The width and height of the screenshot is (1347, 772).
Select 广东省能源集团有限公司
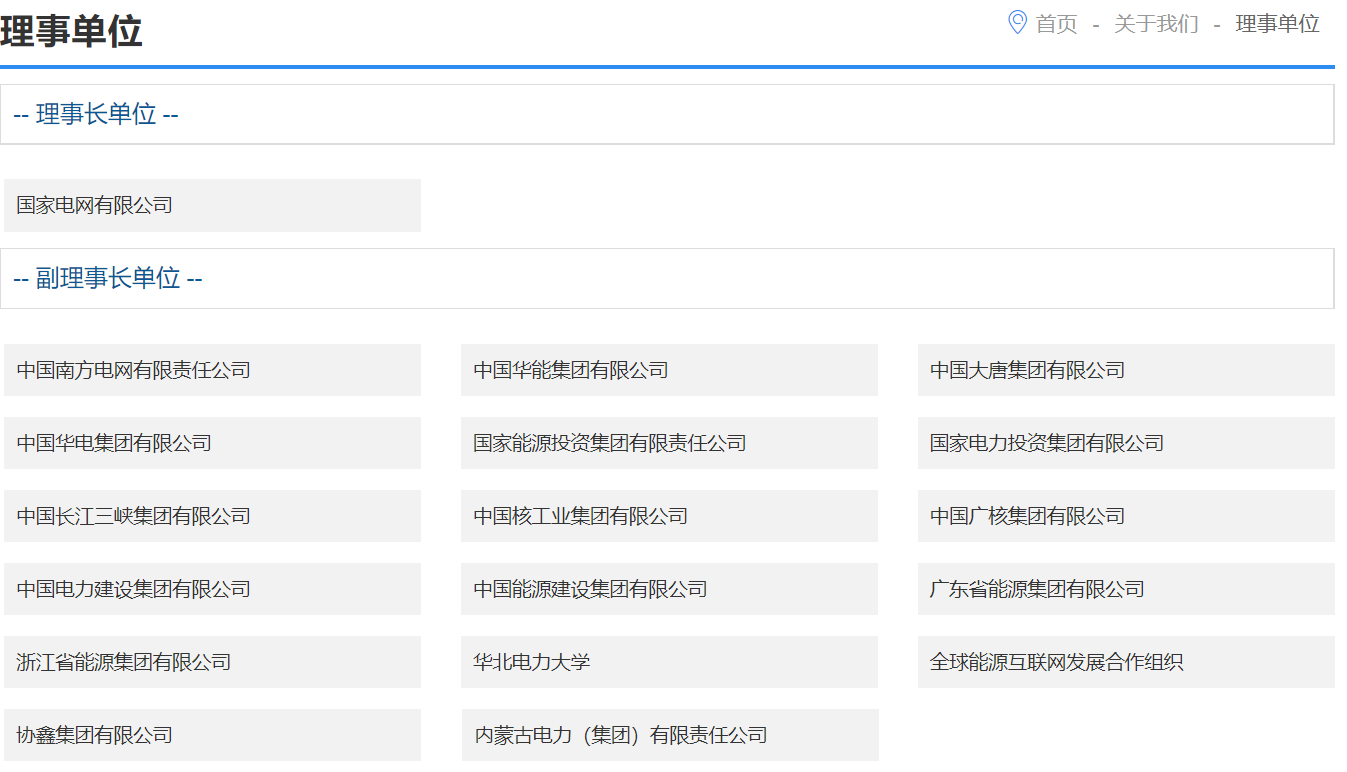(1126, 589)
